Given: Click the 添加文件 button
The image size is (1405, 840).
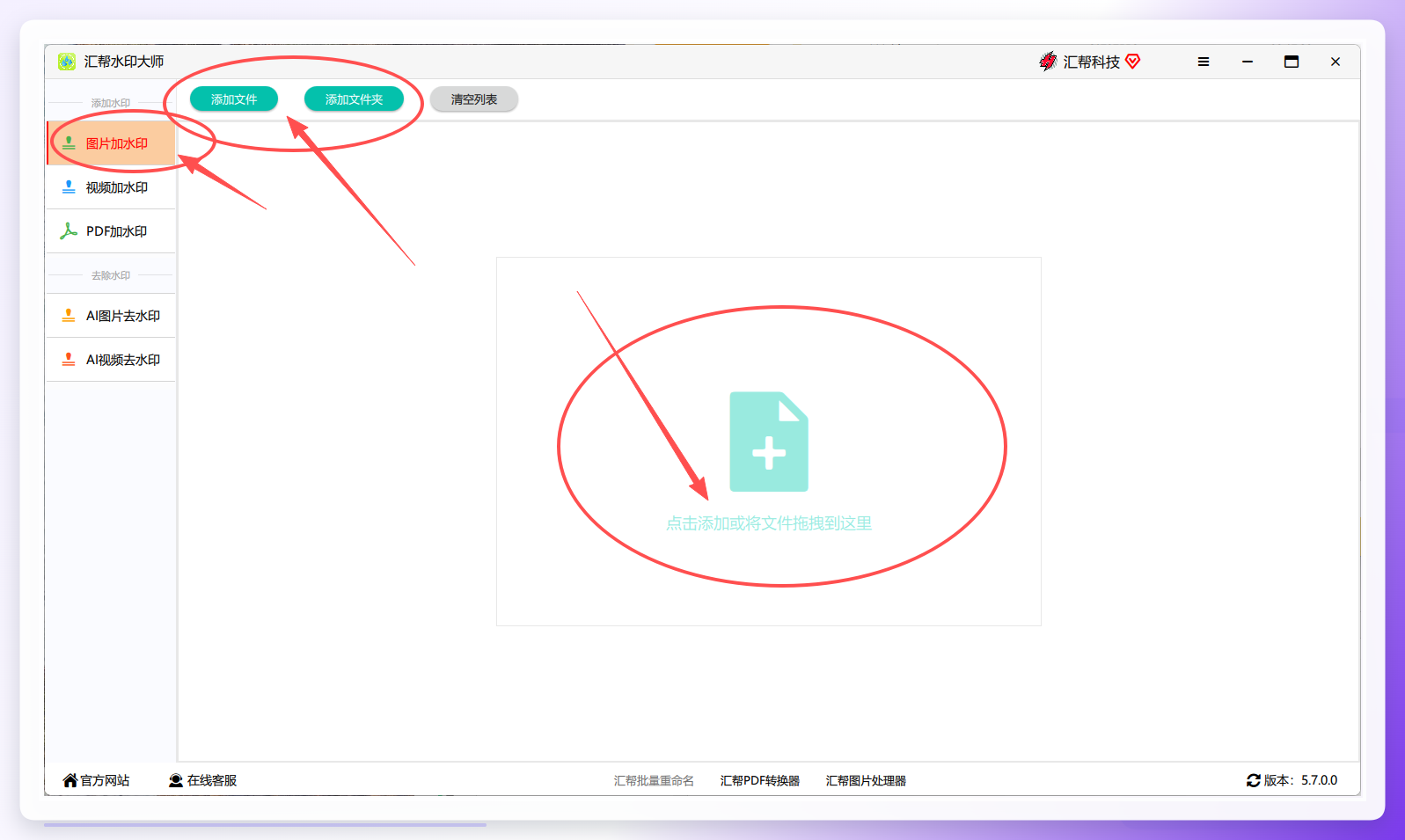Looking at the screenshot, I should click(x=234, y=99).
